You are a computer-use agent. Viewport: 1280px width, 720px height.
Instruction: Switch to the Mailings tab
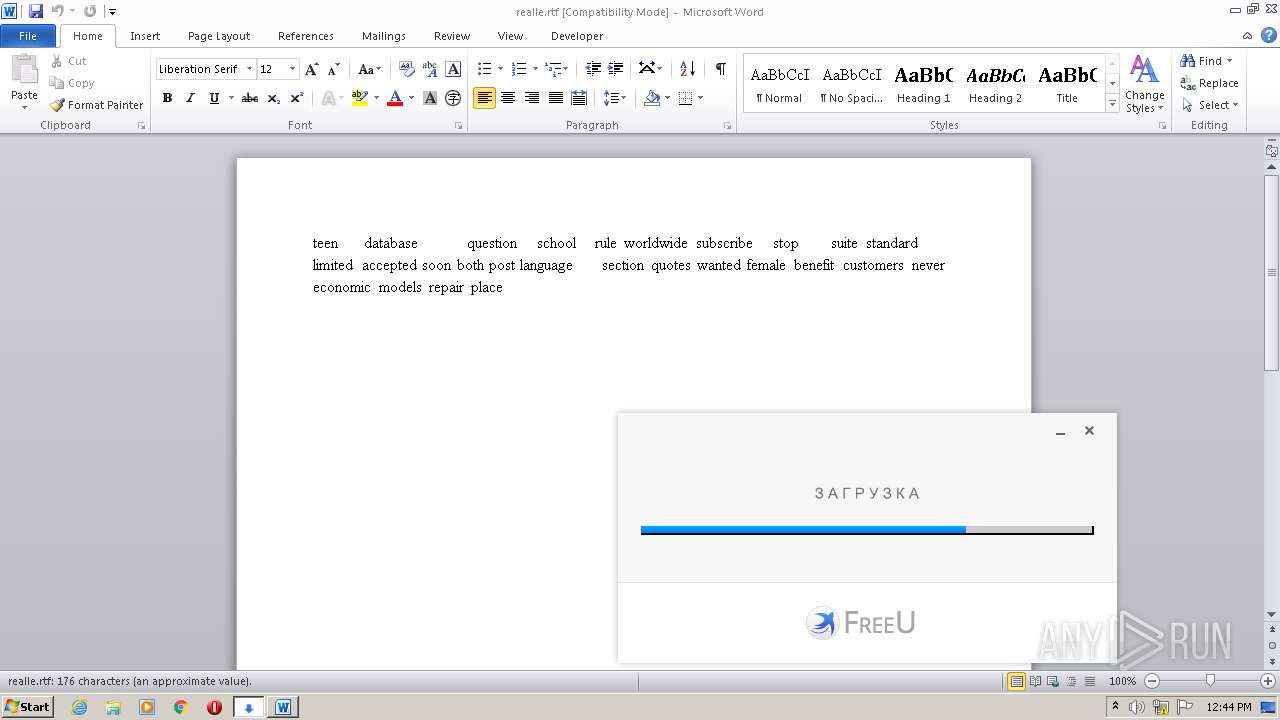[x=384, y=36]
